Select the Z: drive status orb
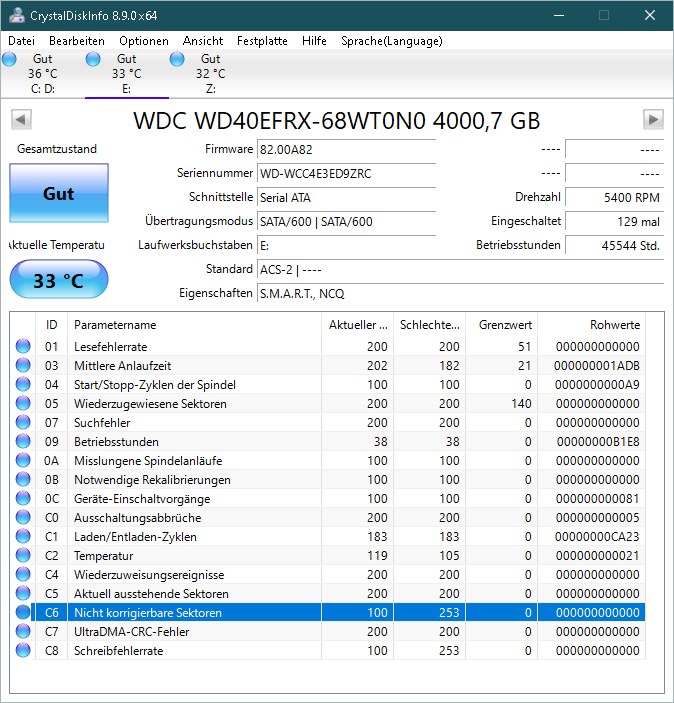674x703 pixels. (x=177, y=59)
